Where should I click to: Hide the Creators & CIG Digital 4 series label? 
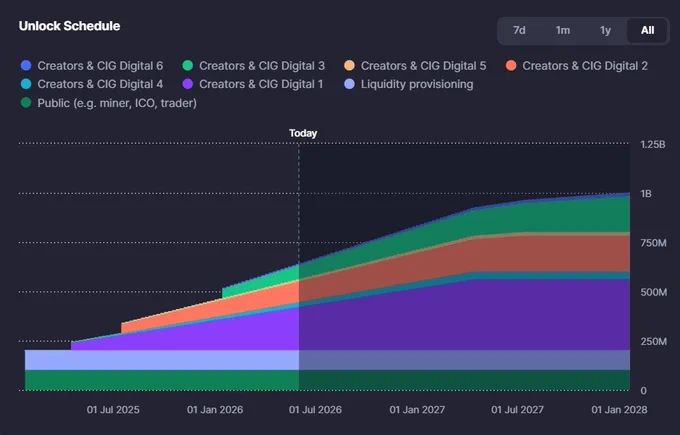tap(100, 84)
